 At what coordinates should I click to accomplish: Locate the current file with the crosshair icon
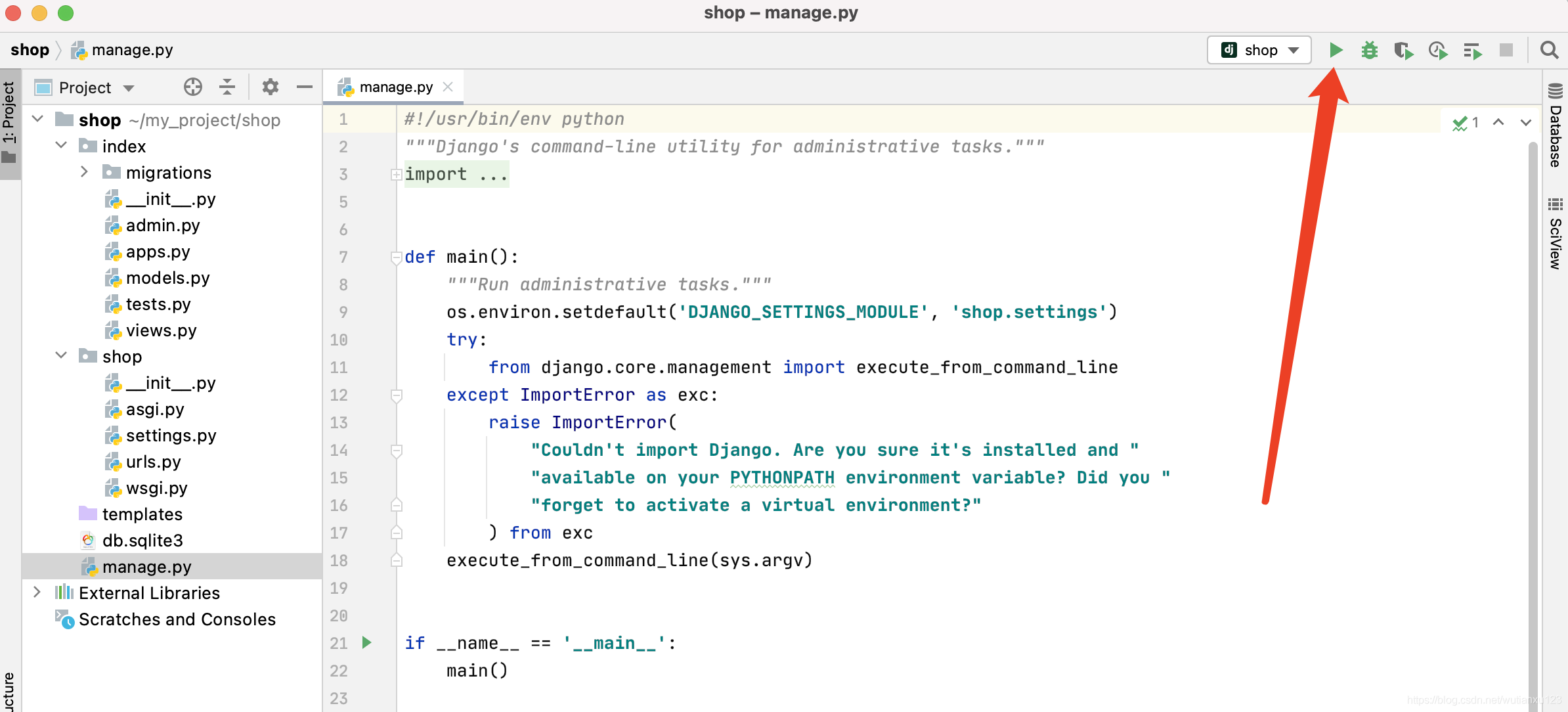(x=193, y=87)
